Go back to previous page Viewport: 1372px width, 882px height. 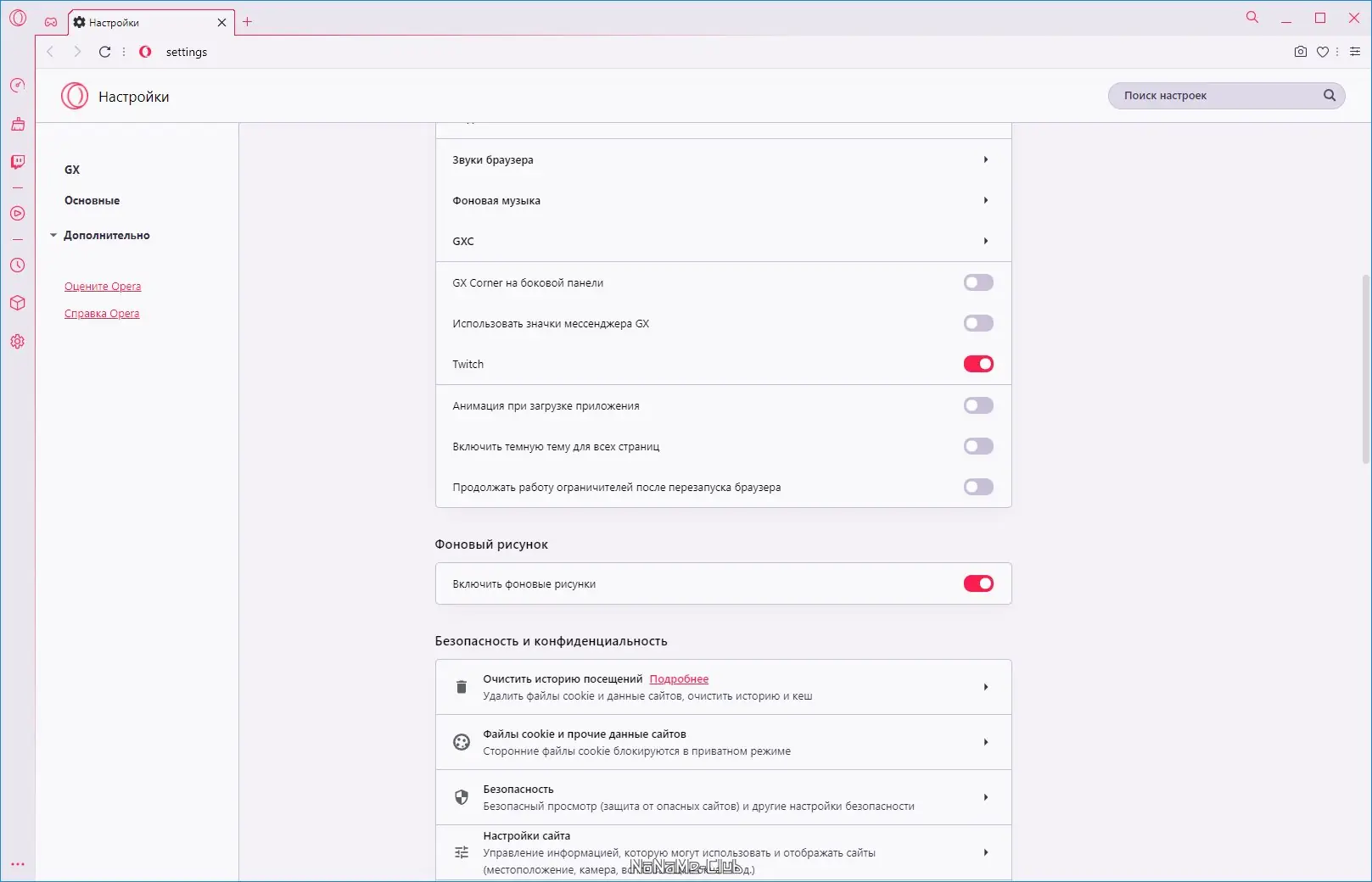(x=50, y=52)
